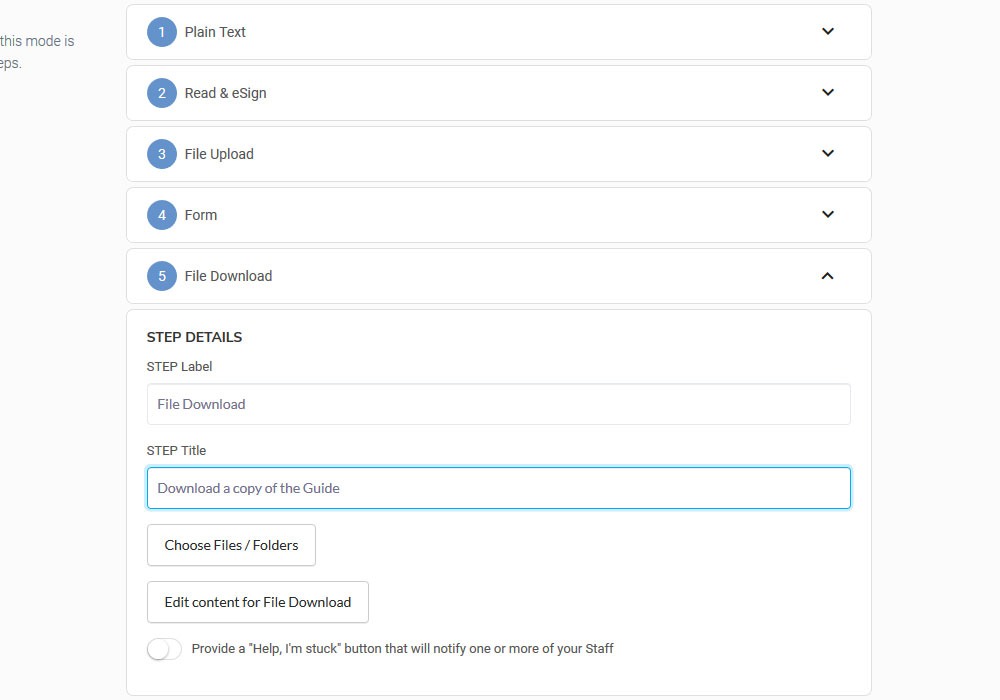1000x700 pixels.
Task: Expand the Read & eSign step chevron
Action: coord(827,93)
